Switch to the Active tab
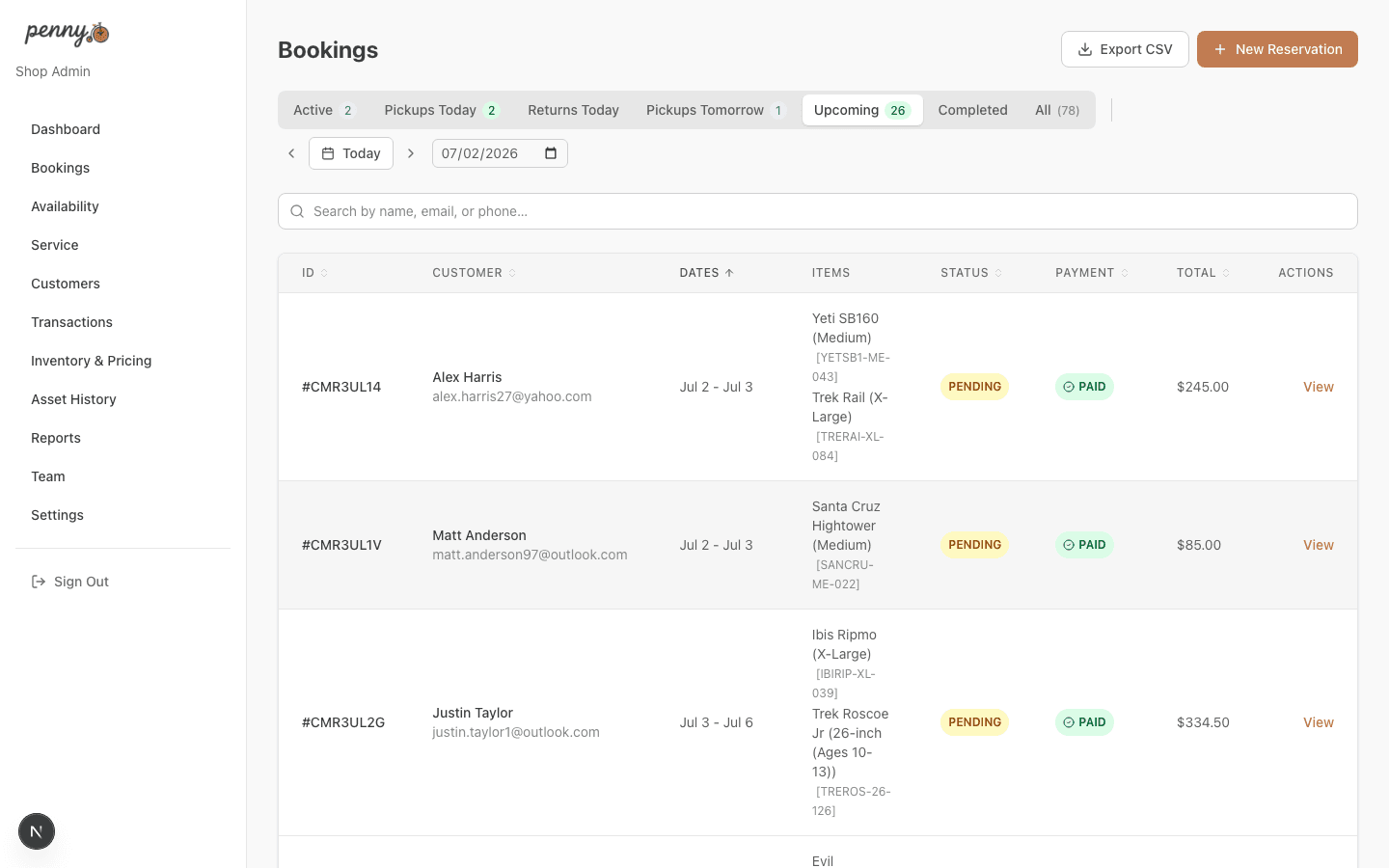 tap(324, 110)
